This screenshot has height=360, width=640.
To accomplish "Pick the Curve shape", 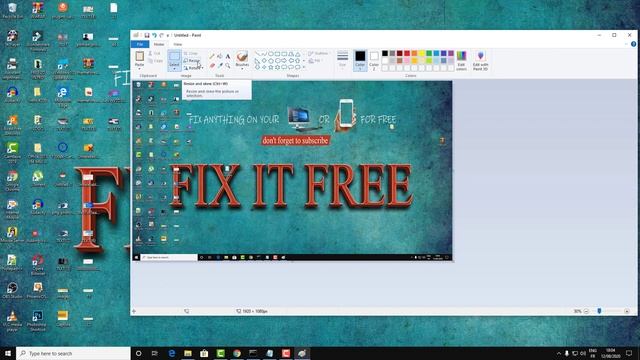I will pos(264,53).
